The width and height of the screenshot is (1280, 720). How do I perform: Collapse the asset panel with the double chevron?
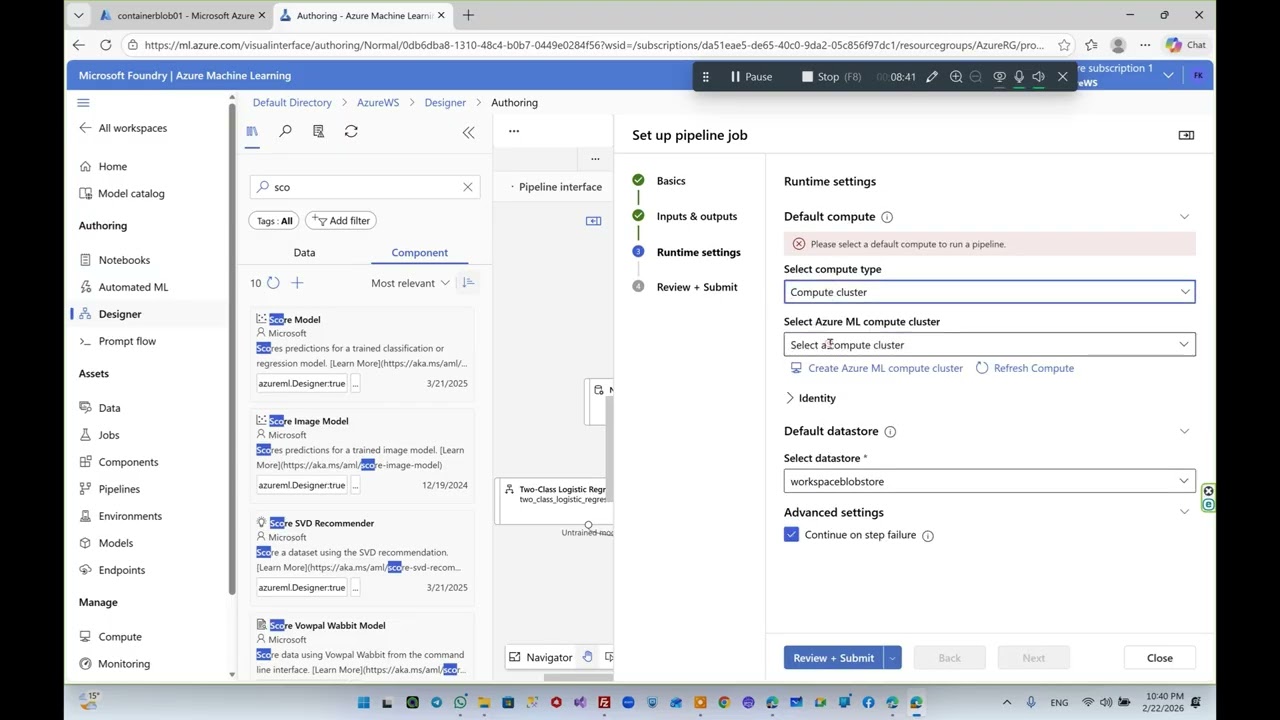468,131
